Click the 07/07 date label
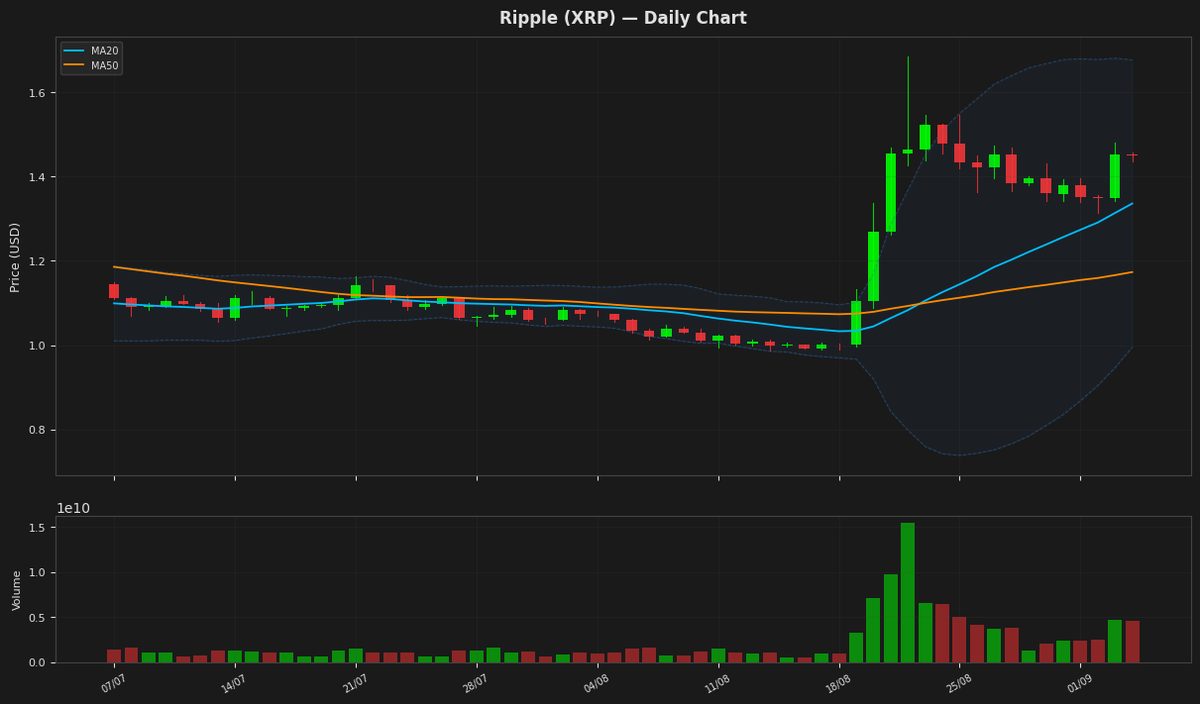Image resolution: width=1200 pixels, height=704 pixels. (113, 684)
